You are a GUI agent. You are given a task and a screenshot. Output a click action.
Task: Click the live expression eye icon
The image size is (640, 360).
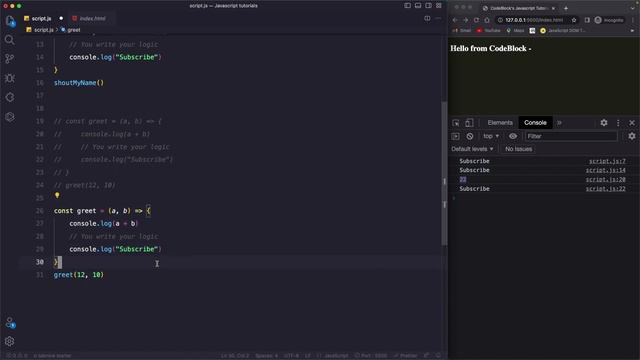[513, 136]
